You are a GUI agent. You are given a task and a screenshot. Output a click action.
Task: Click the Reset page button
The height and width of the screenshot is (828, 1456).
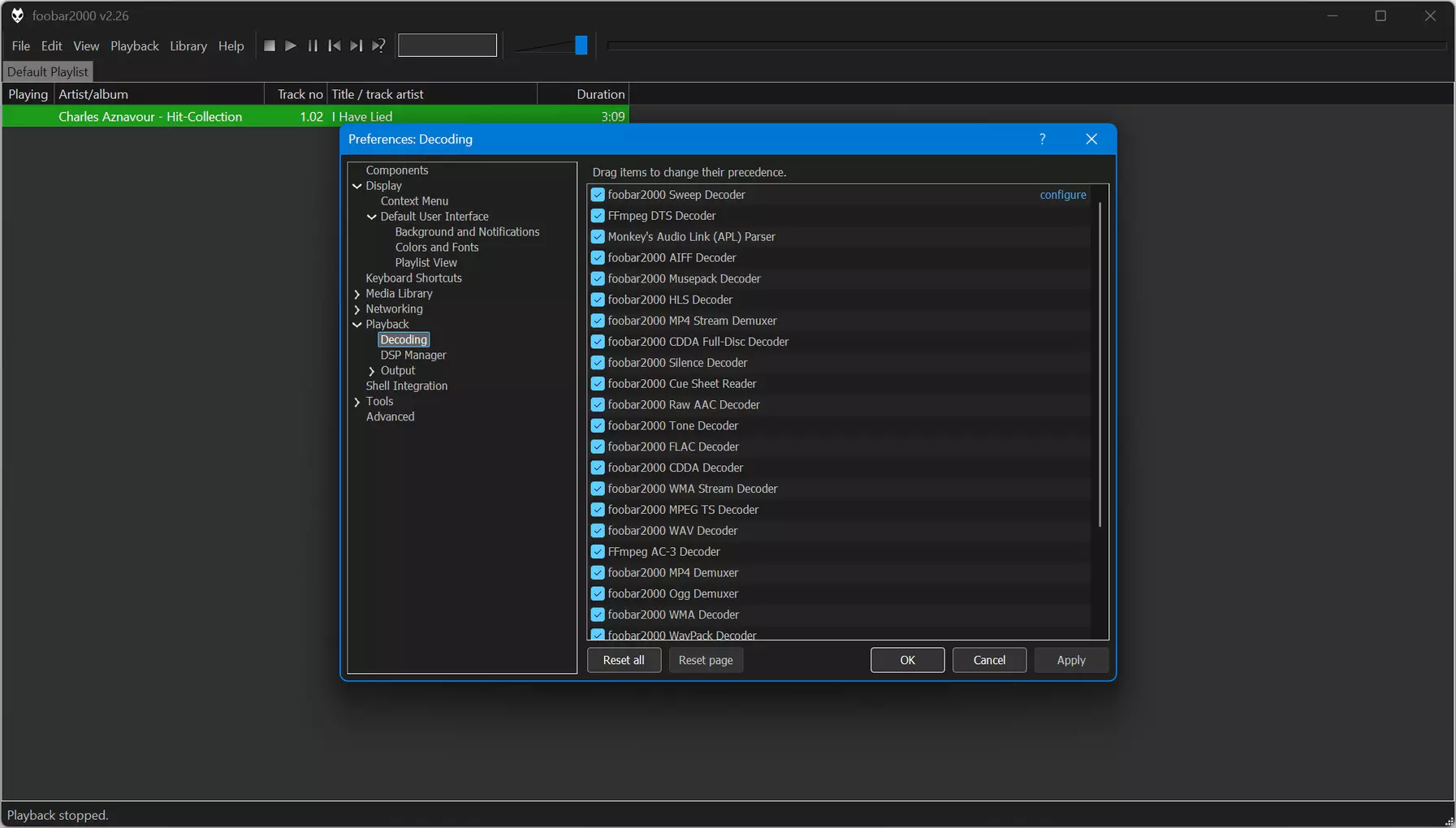(706, 660)
